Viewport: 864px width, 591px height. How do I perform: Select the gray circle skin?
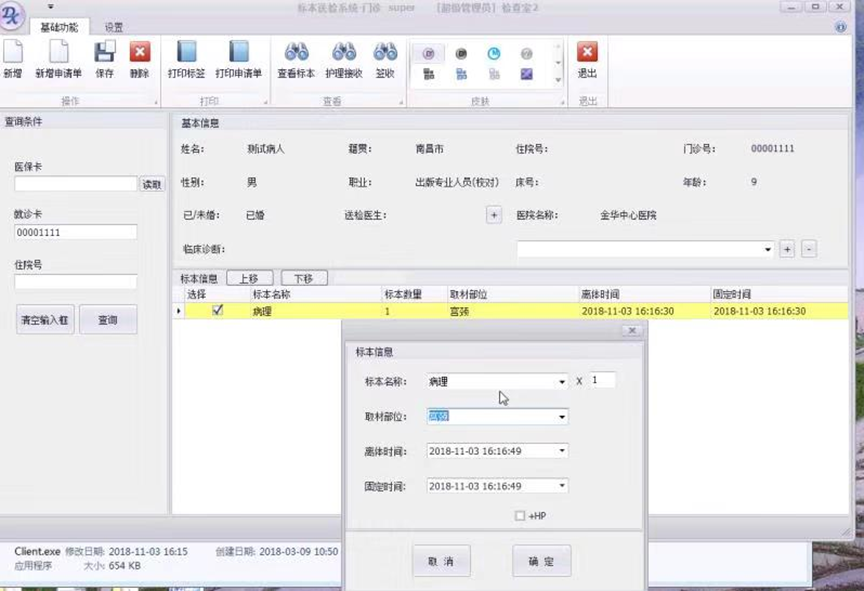(x=526, y=53)
